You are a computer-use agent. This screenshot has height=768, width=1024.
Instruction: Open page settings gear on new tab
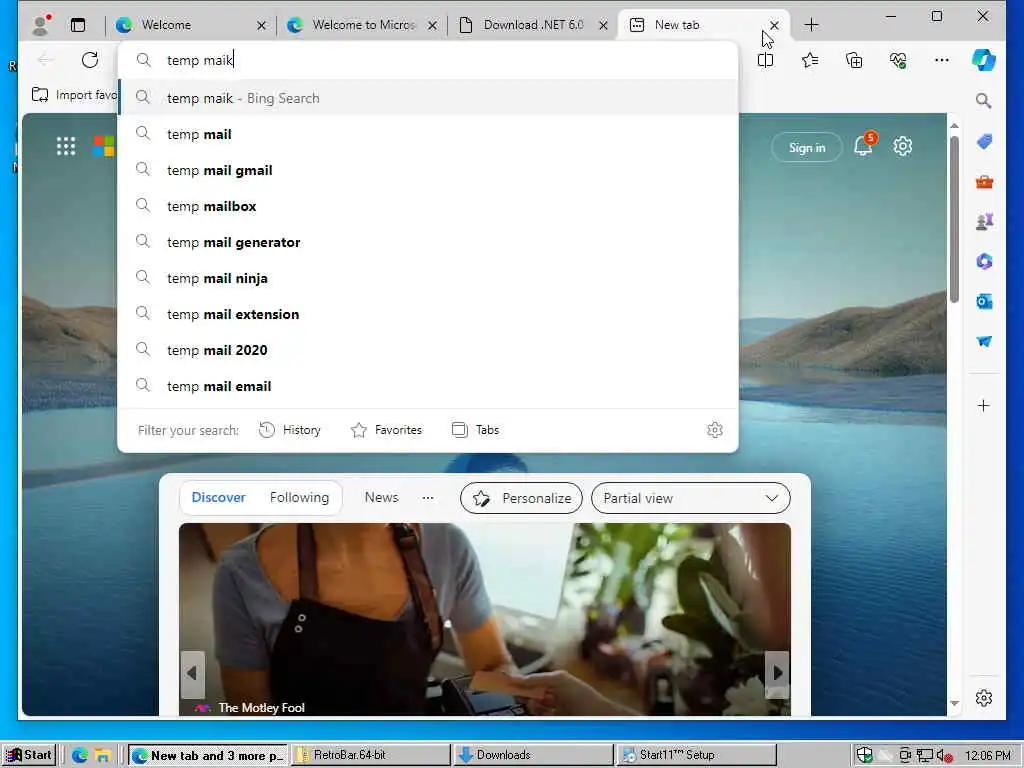click(903, 146)
